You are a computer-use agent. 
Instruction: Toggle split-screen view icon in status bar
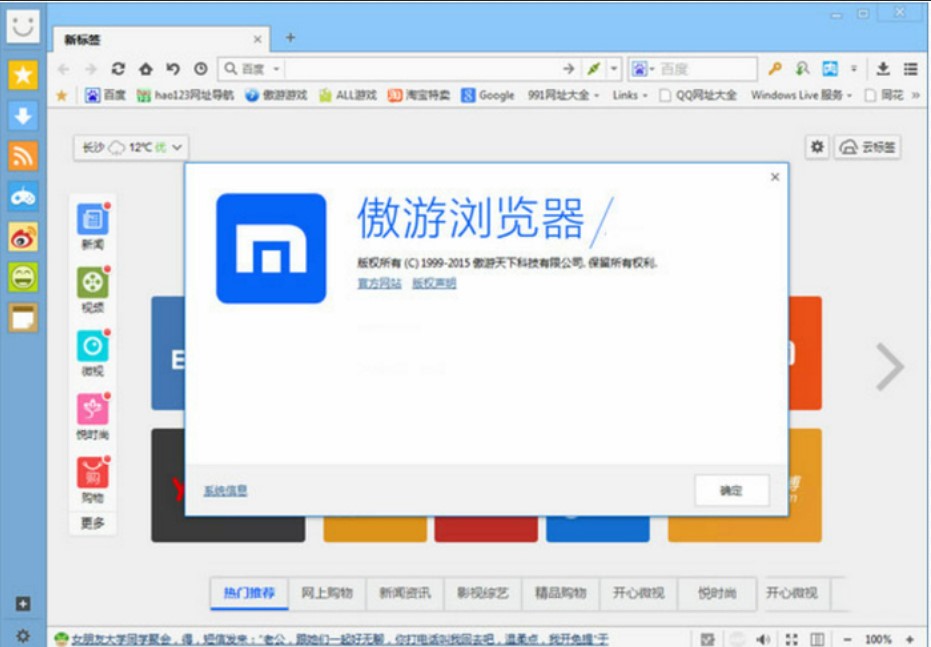tap(817, 638)
